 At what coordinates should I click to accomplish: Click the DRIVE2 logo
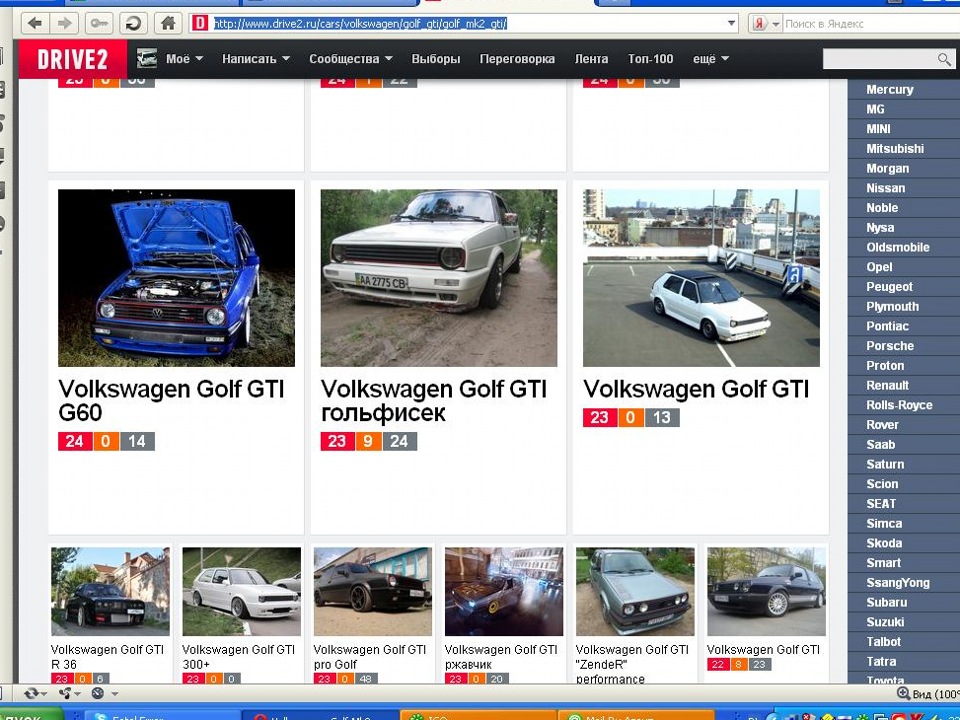pyautogui.click(x=72, y=59)
